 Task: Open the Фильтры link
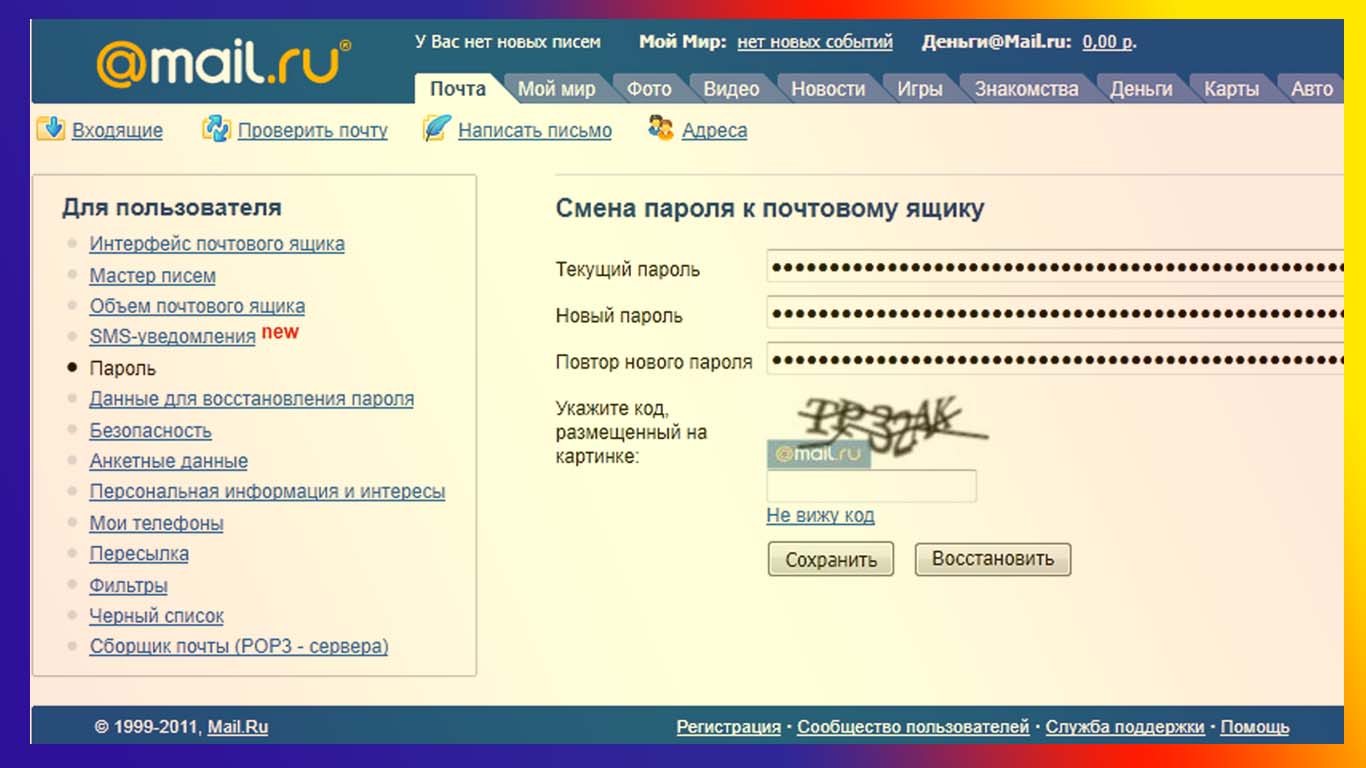point(128,585)
